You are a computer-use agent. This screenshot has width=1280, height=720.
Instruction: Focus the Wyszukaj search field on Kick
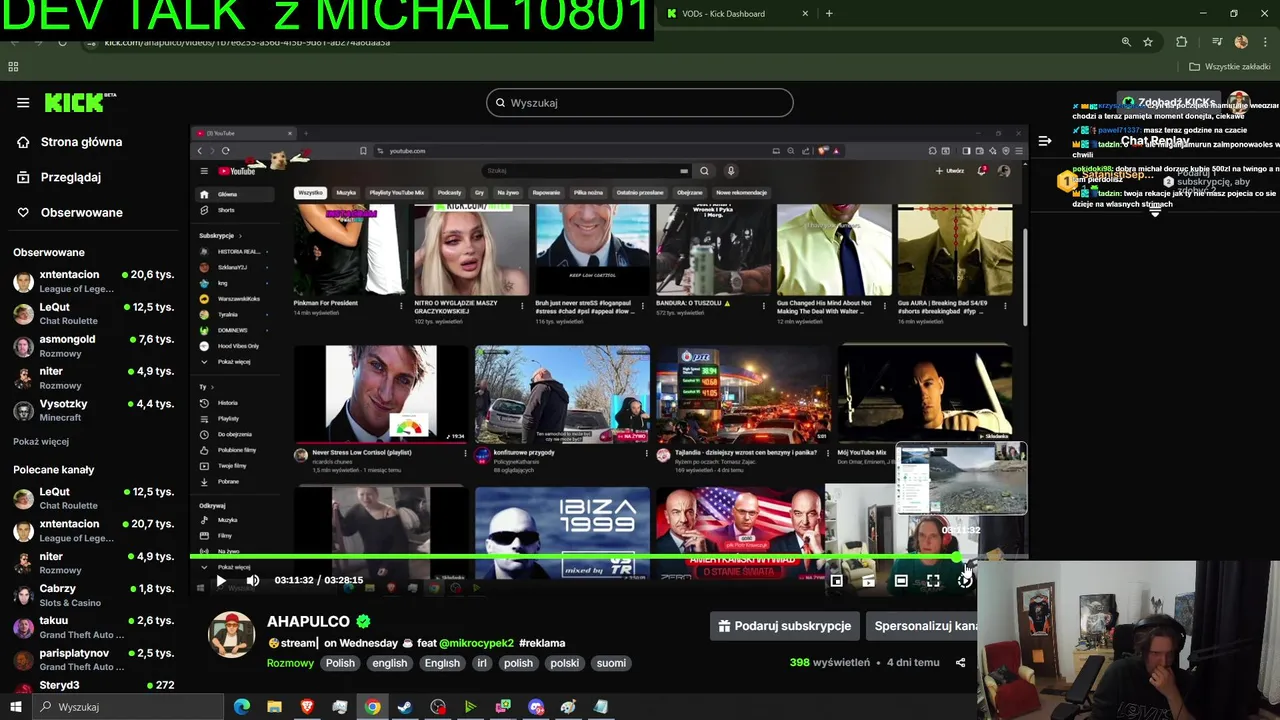640,103
